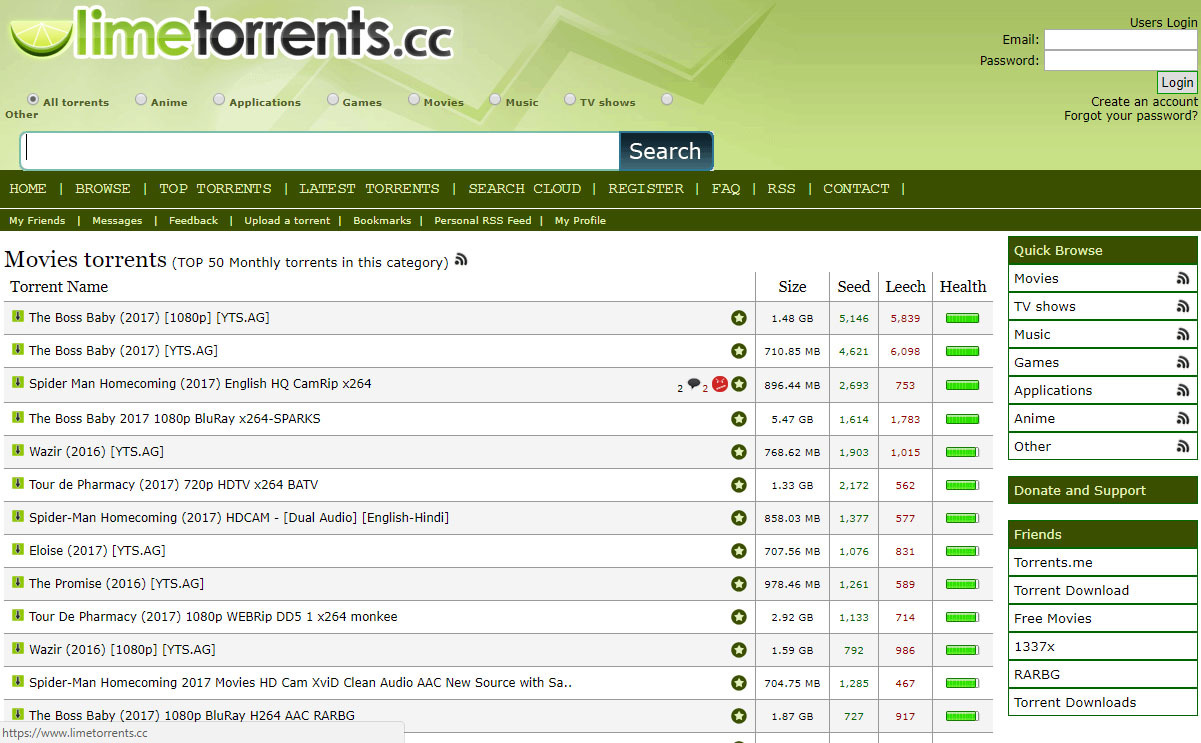Click the comments speech bubble on Spider Man Homecoming CamRip

[x=693, y=384]
